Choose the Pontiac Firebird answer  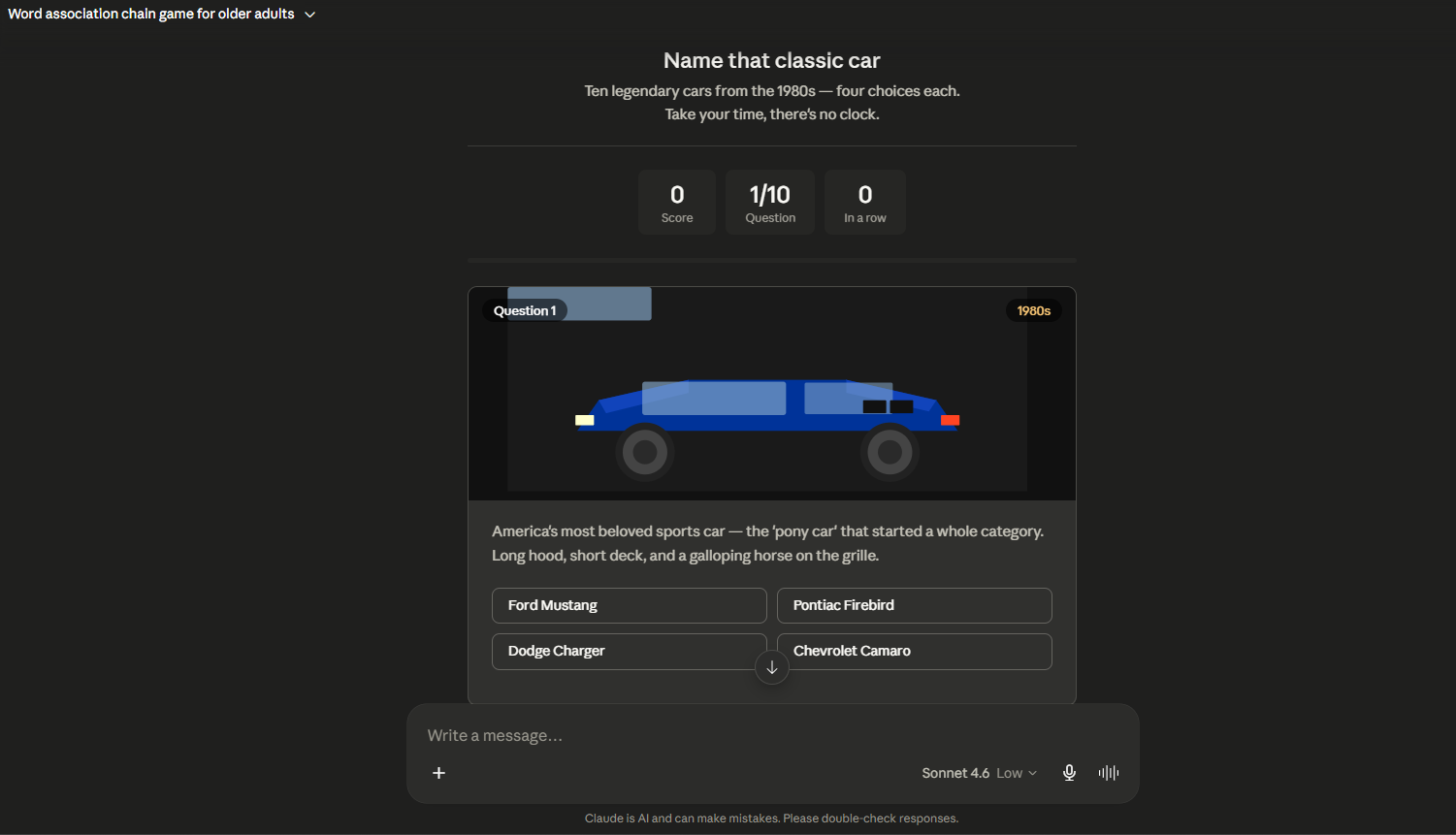pyautogui.click(x=914, y=605)
